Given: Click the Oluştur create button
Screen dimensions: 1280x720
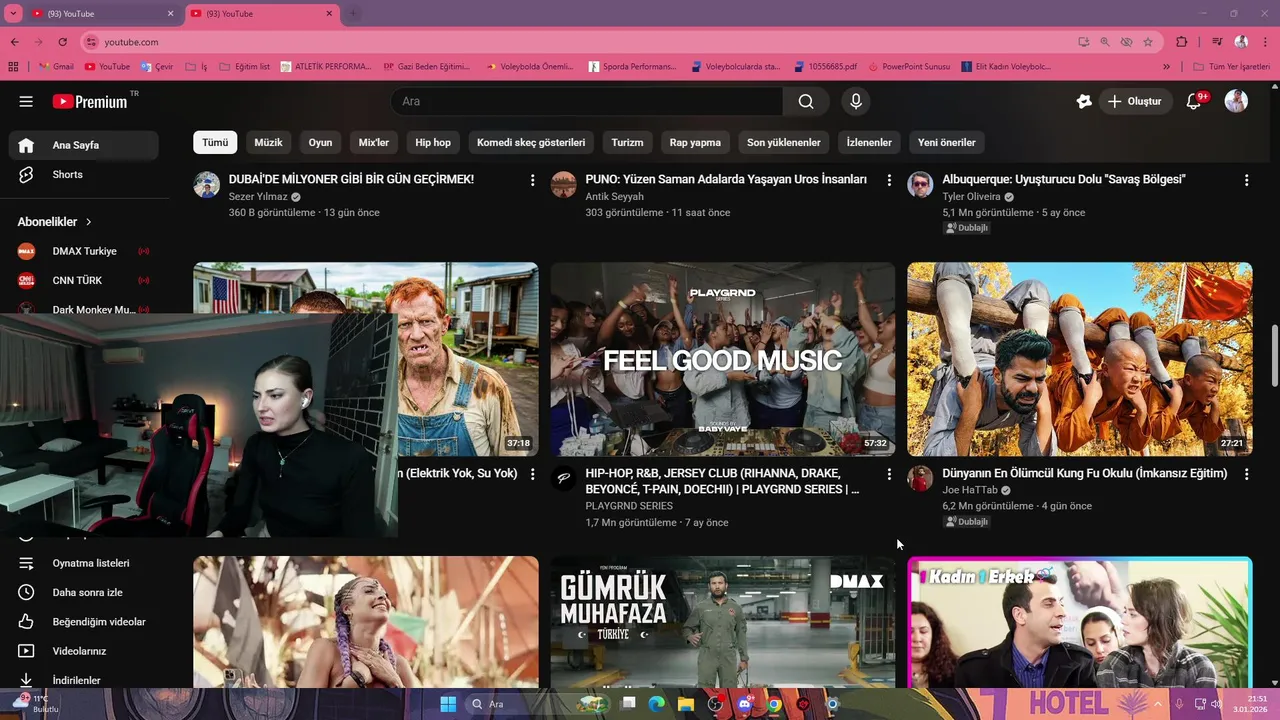Looking at the screenshot, I should coord(1135,101).
